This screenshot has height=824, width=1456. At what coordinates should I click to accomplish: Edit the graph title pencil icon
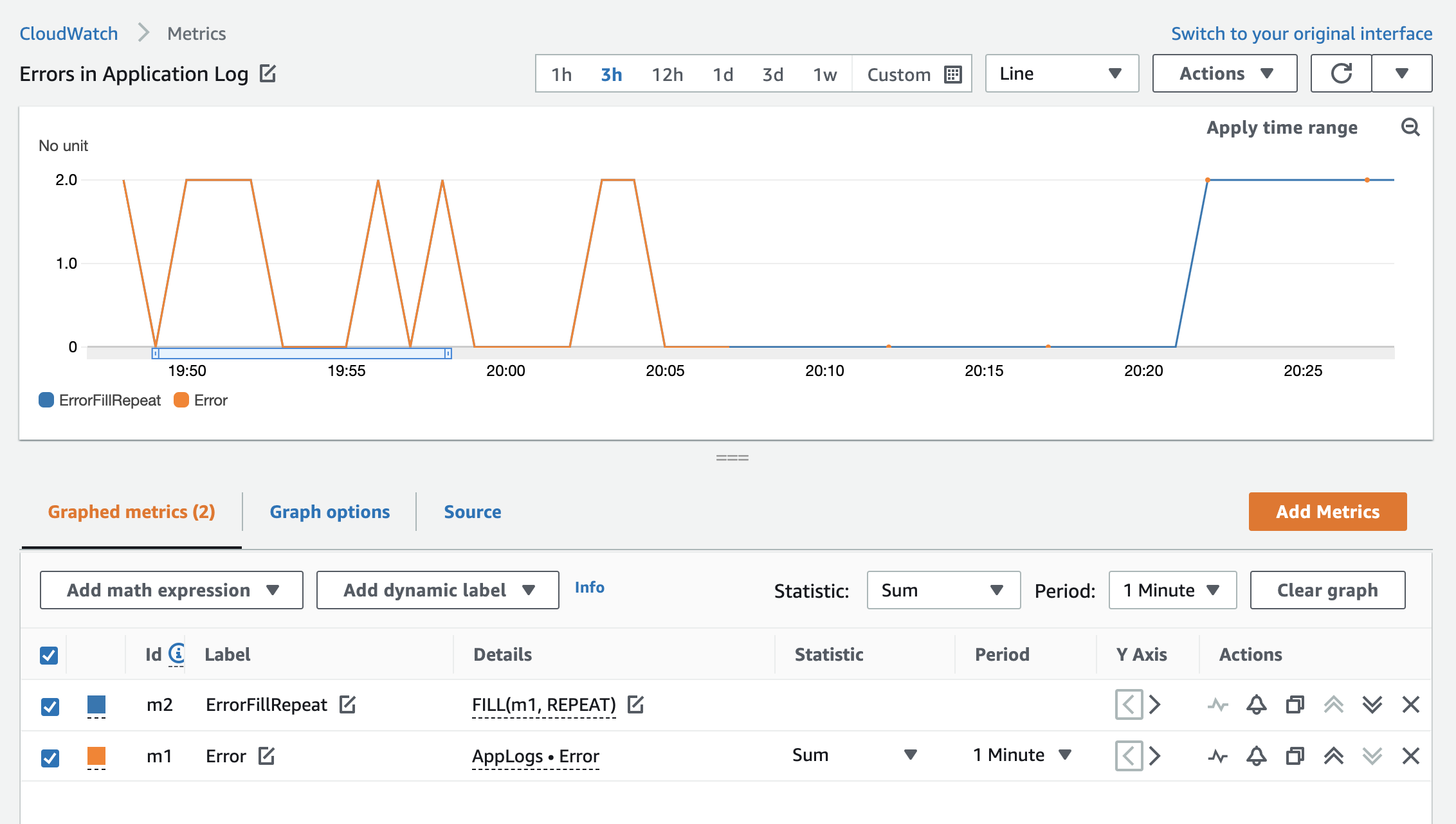point(268,73)
